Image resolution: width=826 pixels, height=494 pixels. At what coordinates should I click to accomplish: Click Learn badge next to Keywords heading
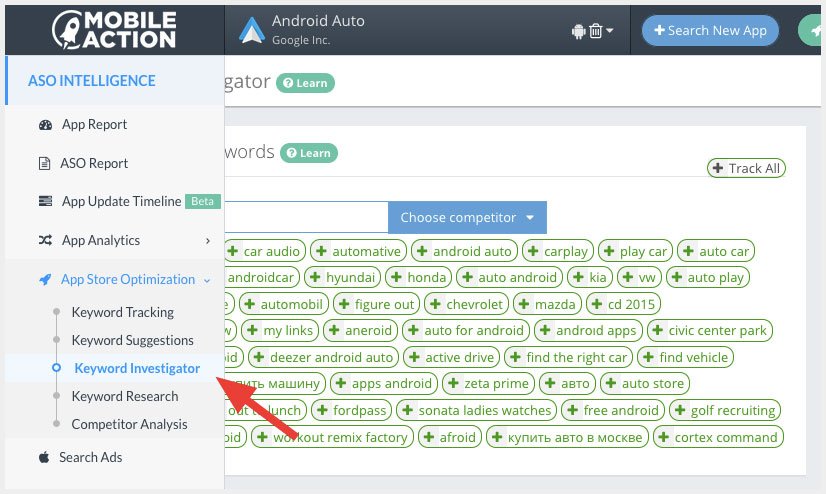tap(309, 153)
